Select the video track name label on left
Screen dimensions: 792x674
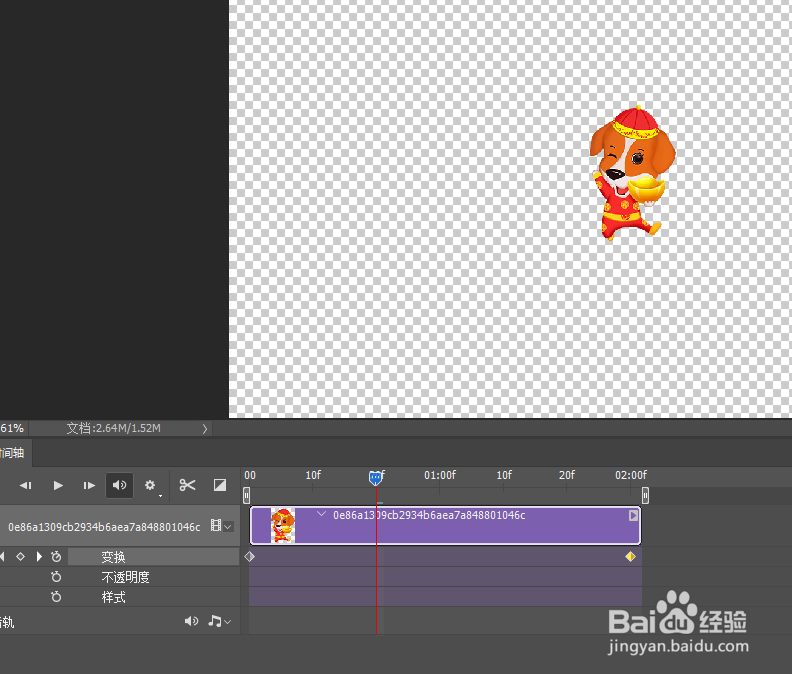coord(104,527)
